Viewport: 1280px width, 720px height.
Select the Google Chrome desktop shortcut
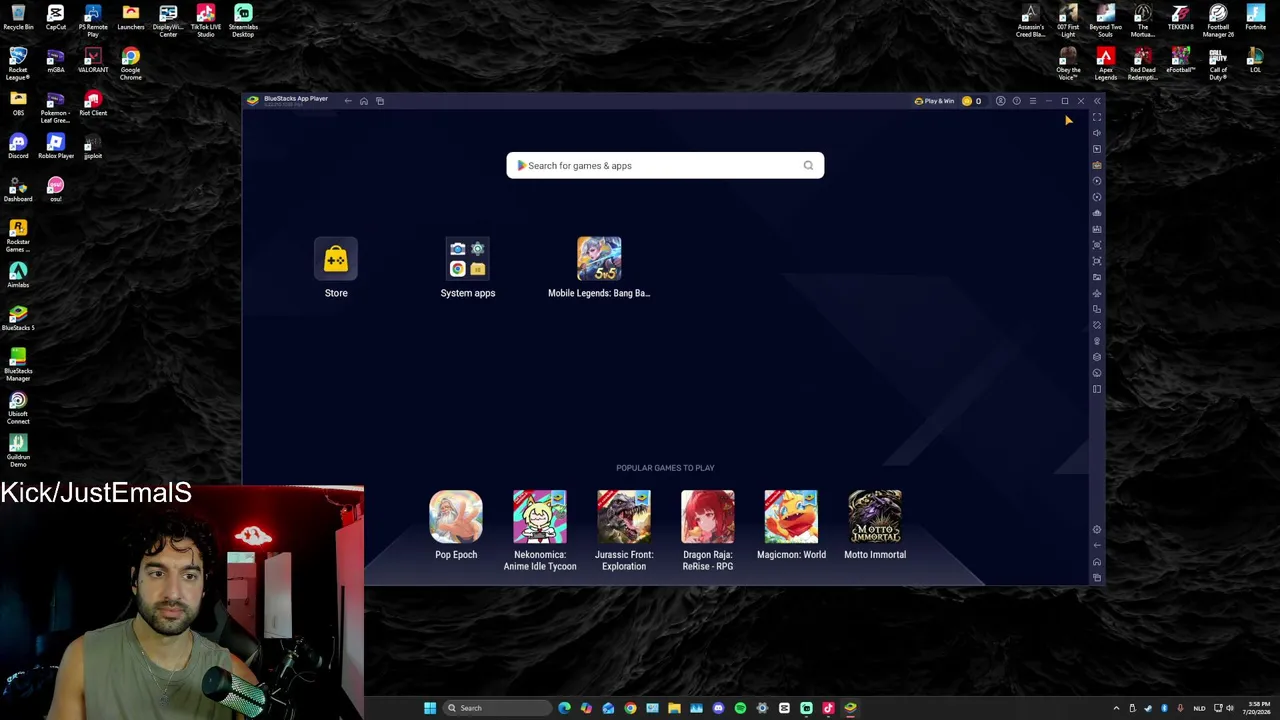(130, 64)
